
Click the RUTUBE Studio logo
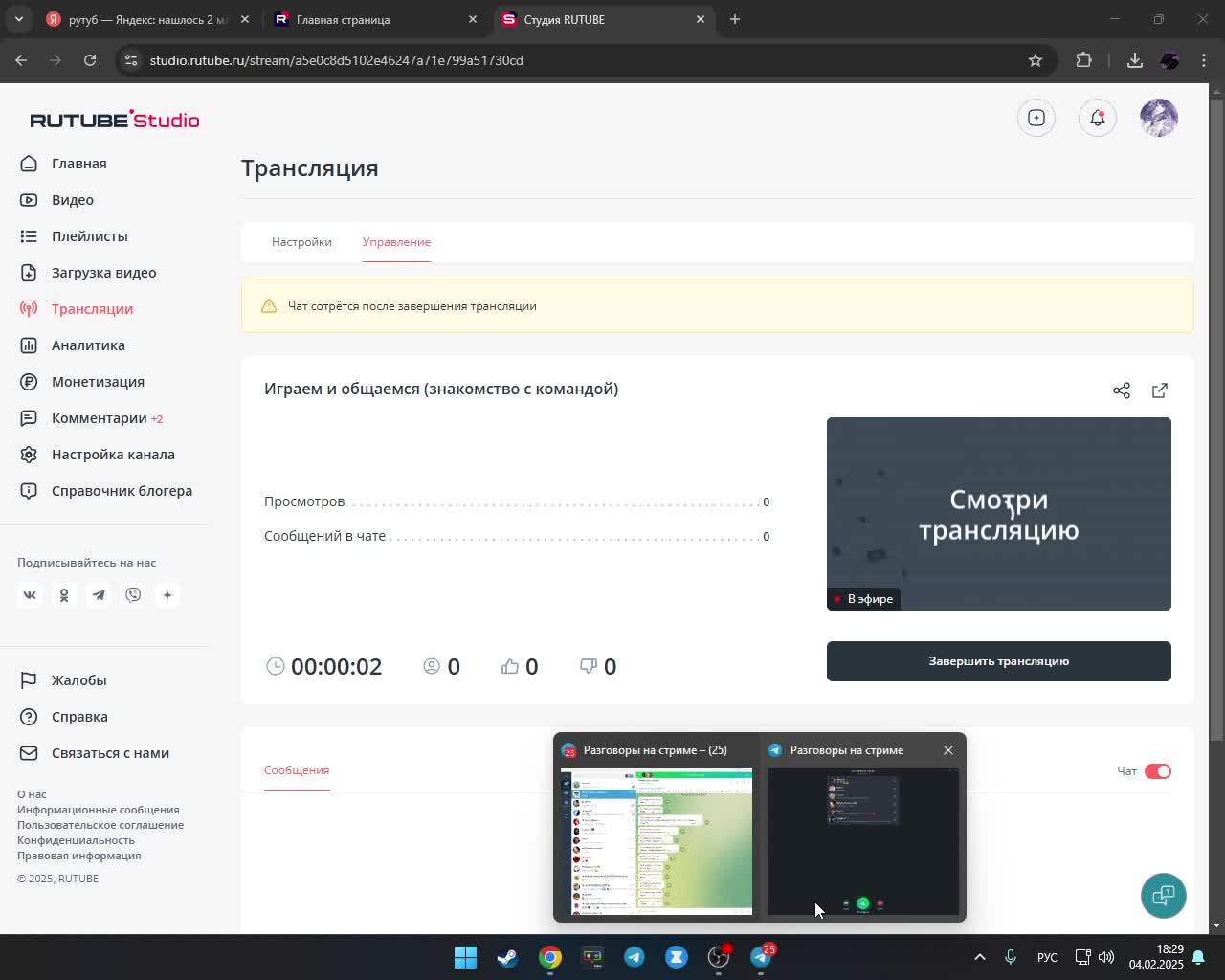(x=115, y=119)
